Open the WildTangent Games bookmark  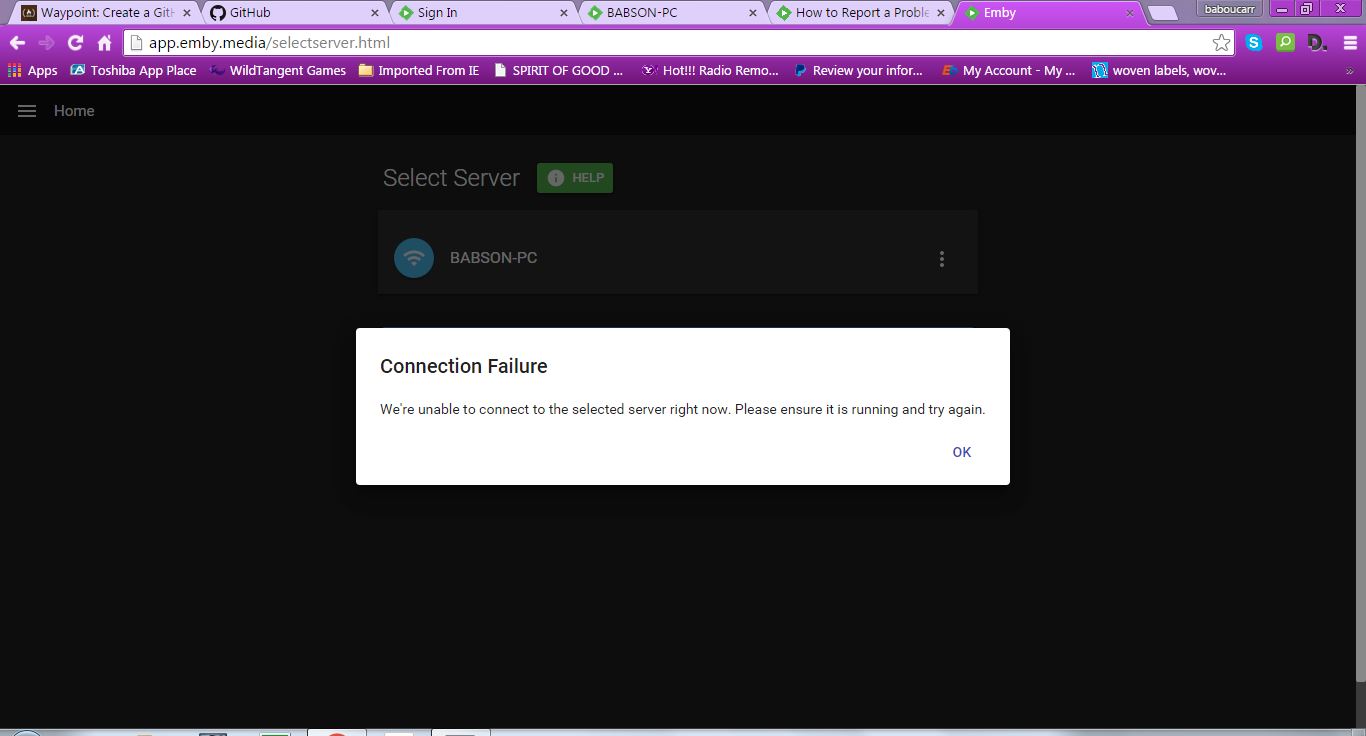[277, 71]
